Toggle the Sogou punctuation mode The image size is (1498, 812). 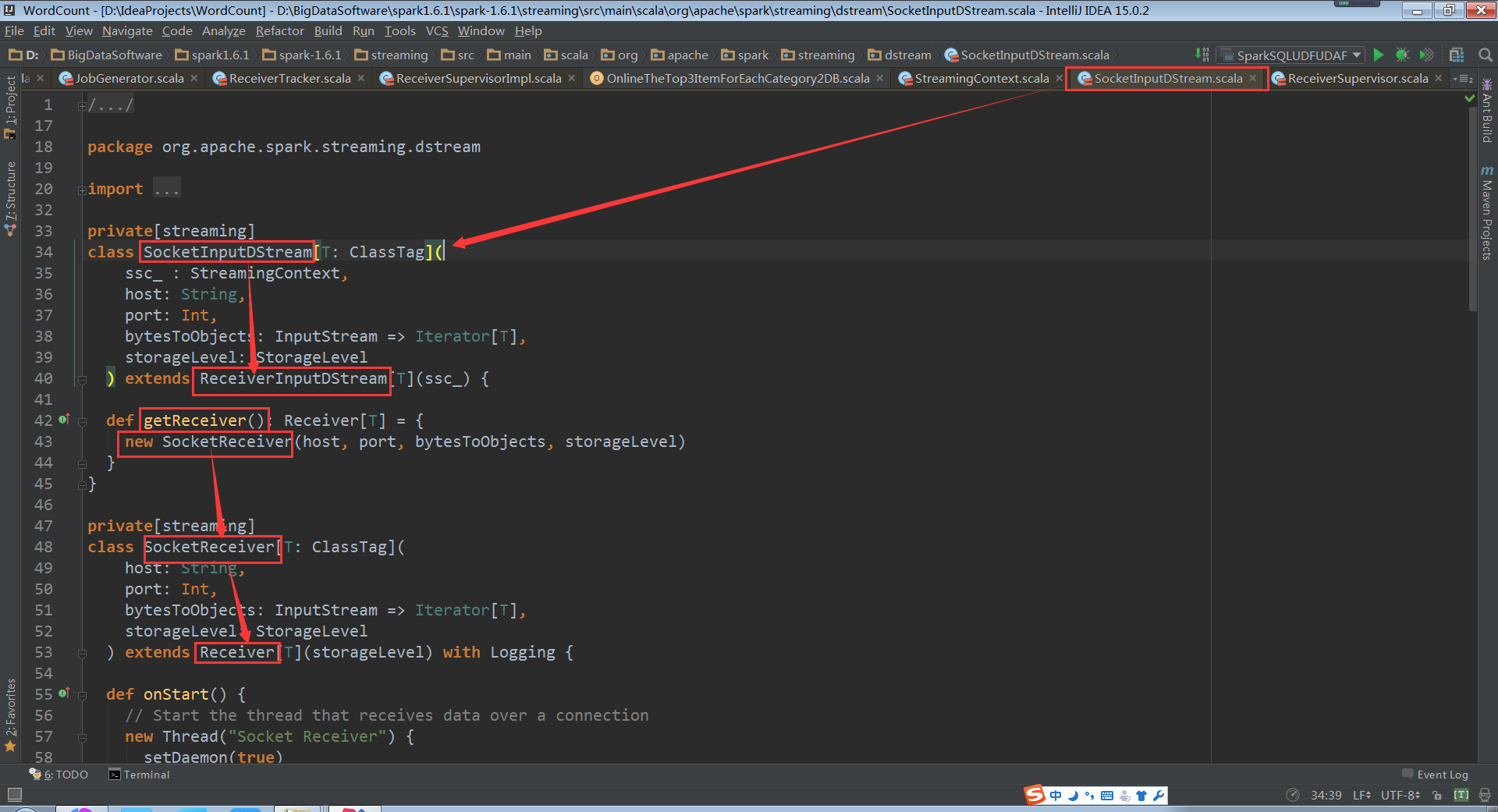(x=1089, y=796)
